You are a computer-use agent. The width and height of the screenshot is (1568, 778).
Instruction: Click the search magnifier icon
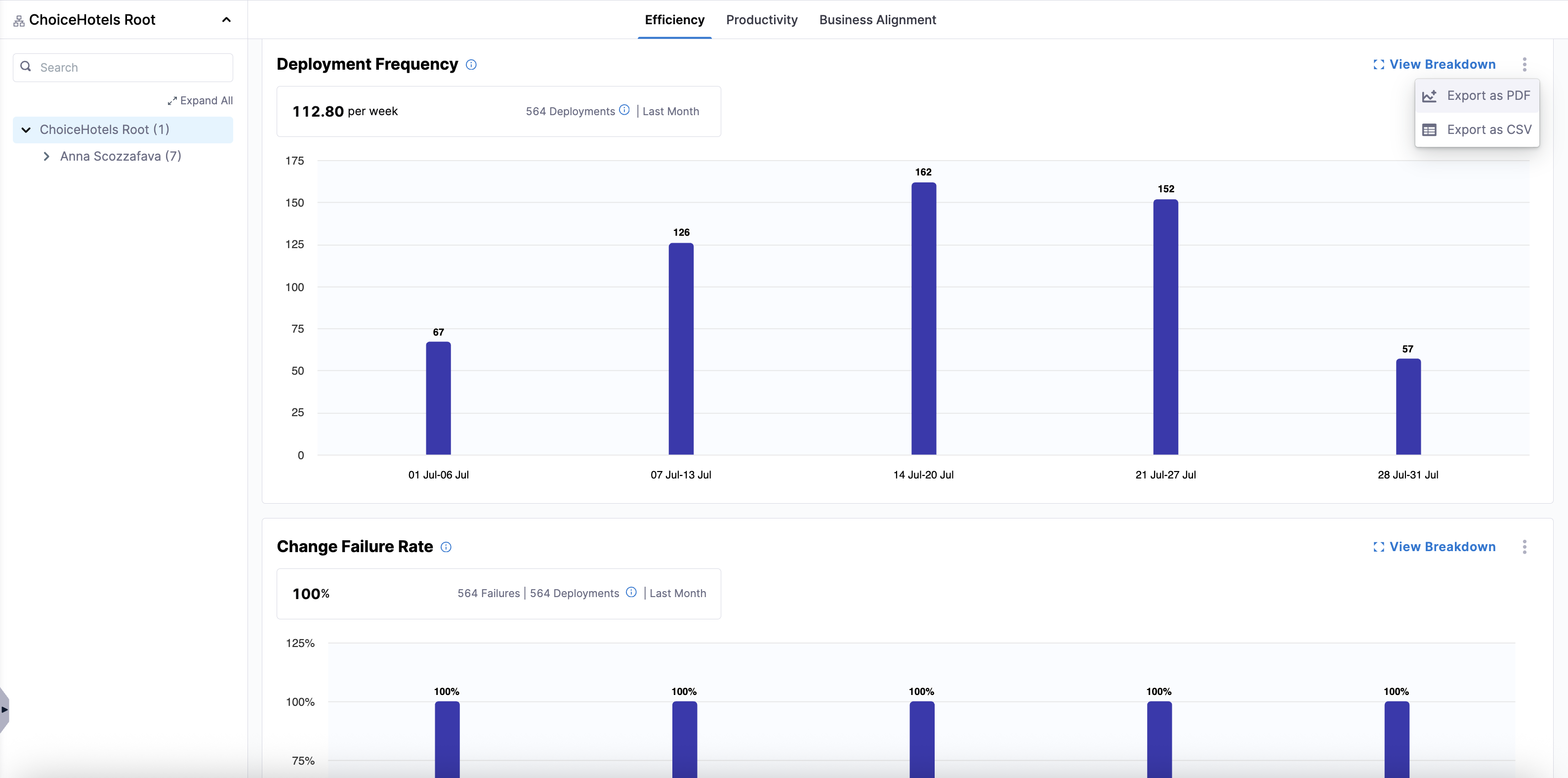coord(26,66)
